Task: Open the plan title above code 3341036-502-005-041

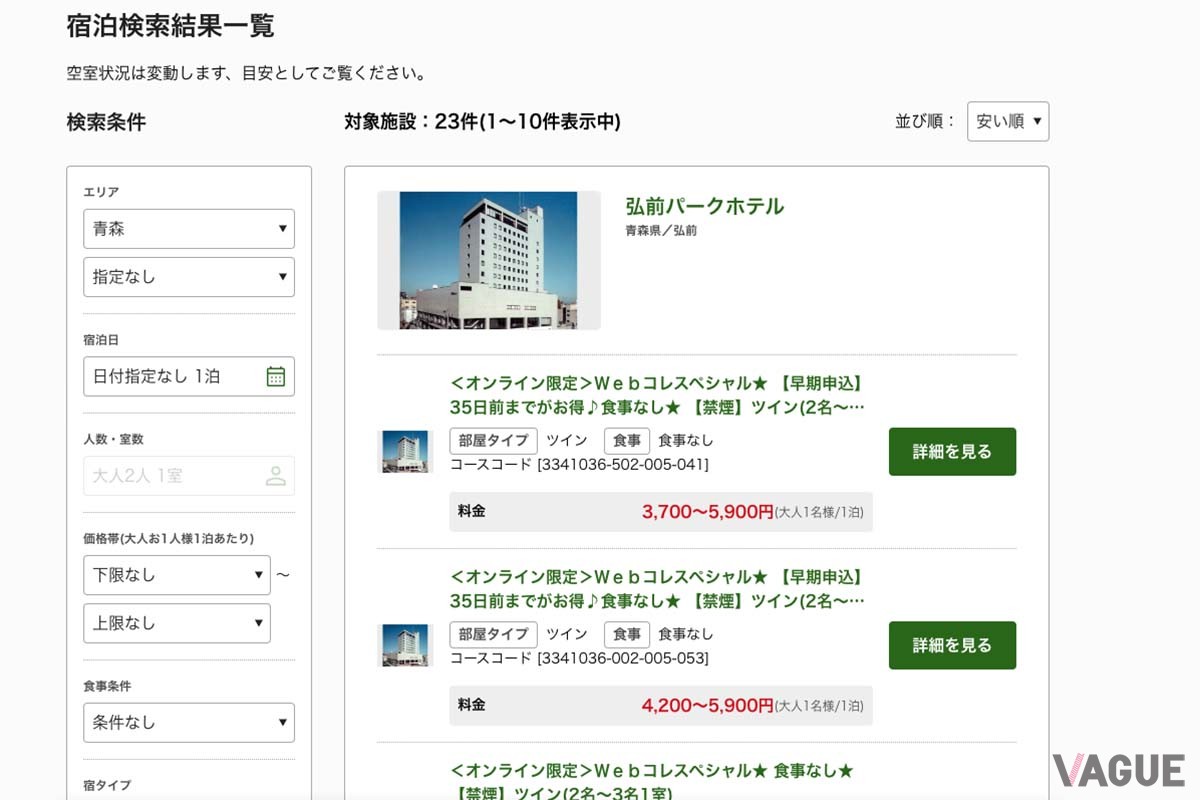Action: [x=657, y=395]
